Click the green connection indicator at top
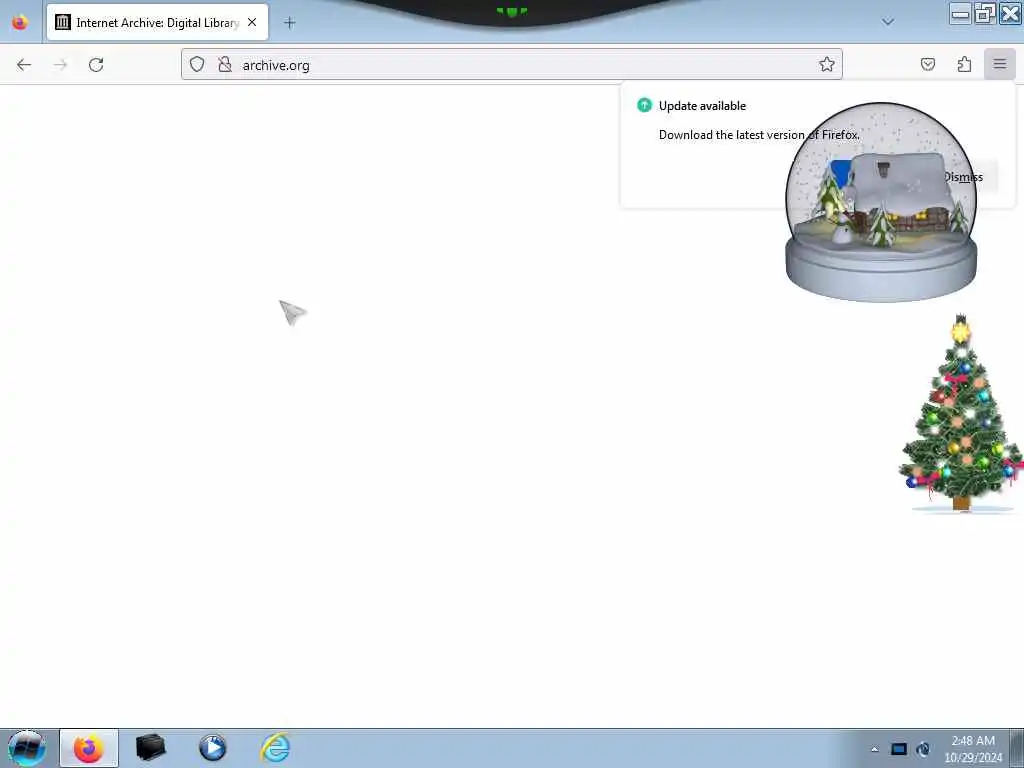 (x=511, y=11)
